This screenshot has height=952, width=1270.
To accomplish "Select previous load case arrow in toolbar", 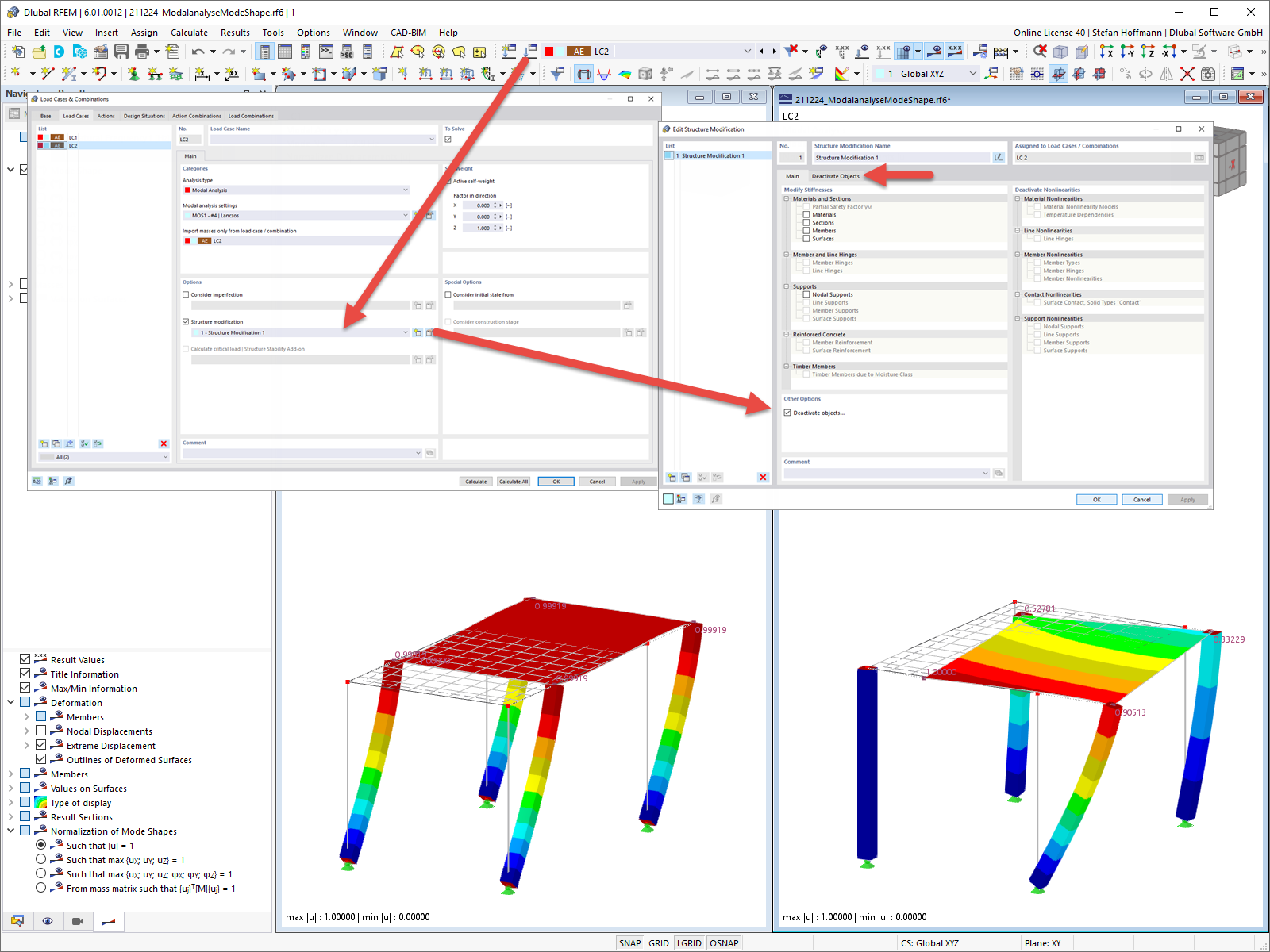I will [x=761, y=52].
